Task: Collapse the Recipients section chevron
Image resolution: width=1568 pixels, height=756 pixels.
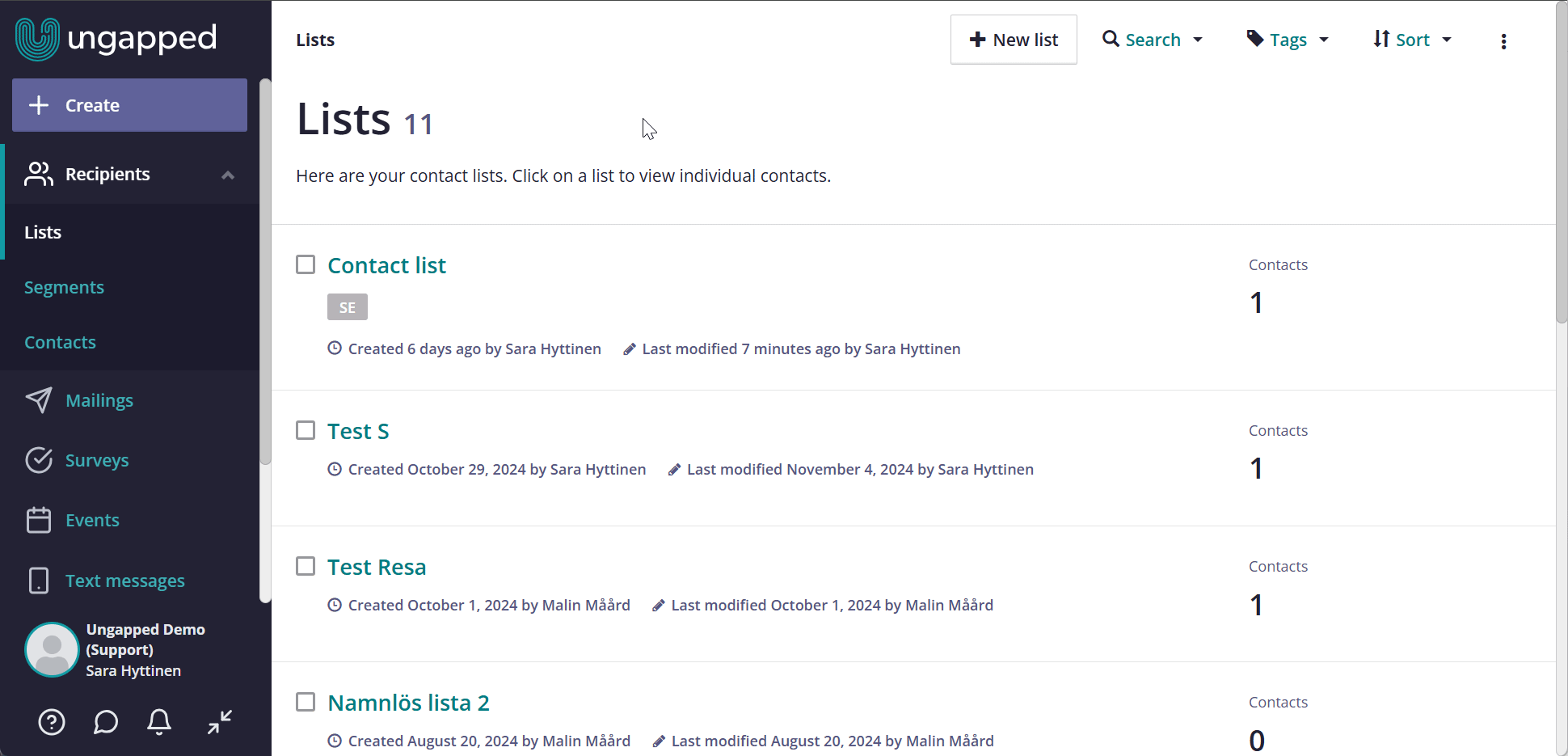Action: [228, 175]
